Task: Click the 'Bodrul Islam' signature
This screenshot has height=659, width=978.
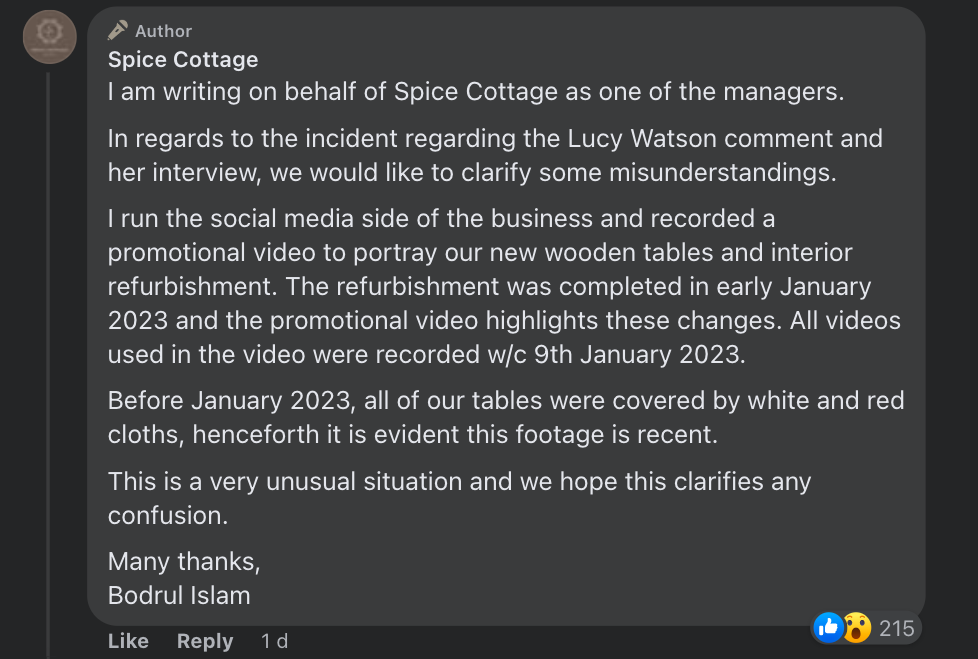Action: click(179, 595)
